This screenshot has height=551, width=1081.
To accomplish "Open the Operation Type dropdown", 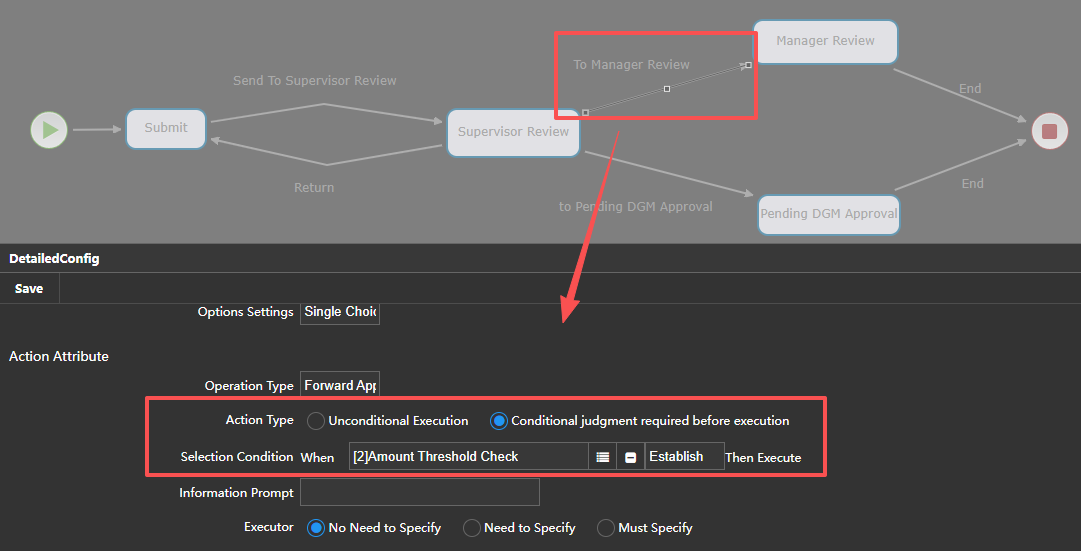I will (340, 386).
